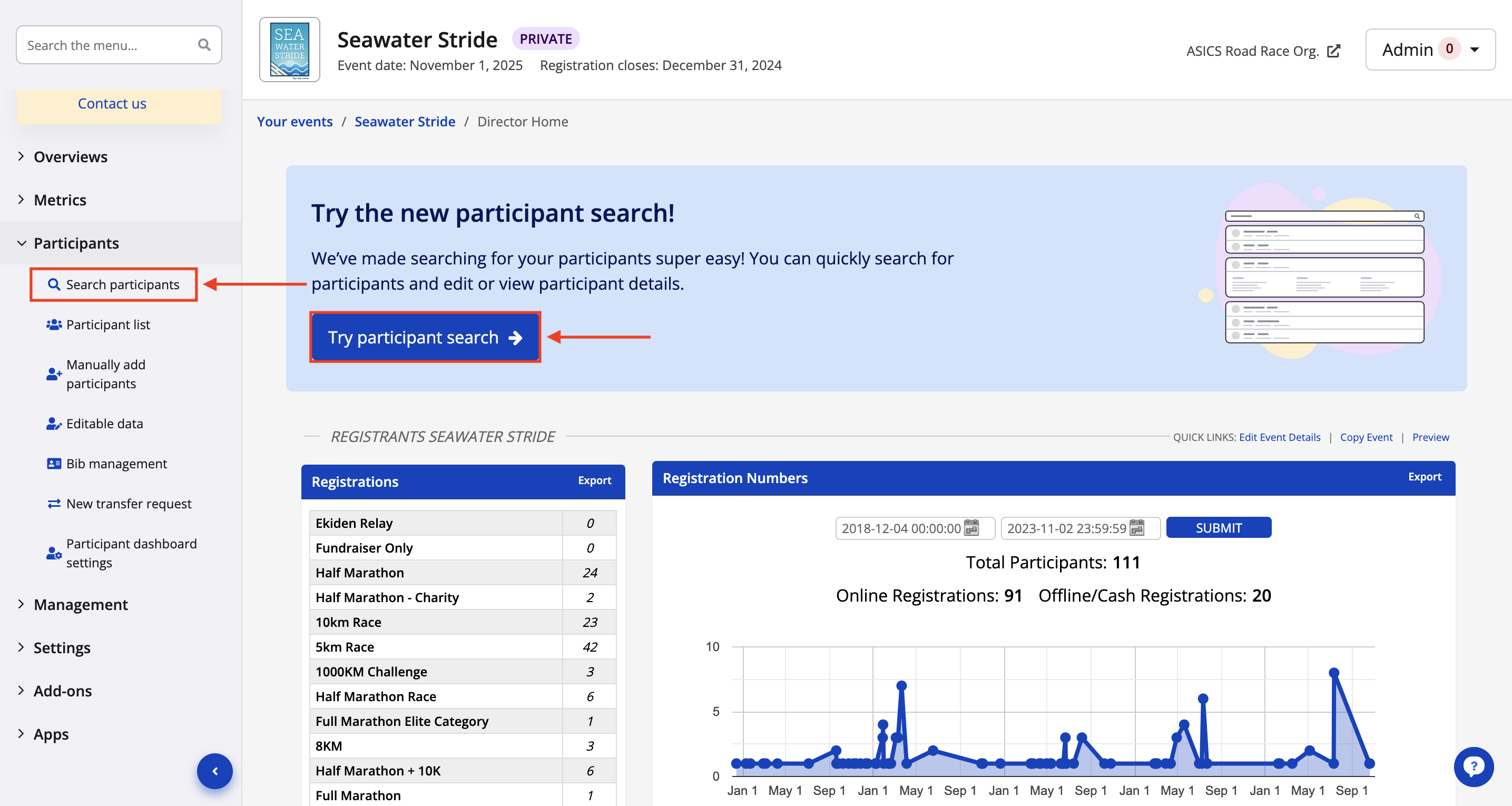This screenshot has width=1512, height=806.
Task: Open the Edit Event Details quick link
Action: [x=1280, y=437]
